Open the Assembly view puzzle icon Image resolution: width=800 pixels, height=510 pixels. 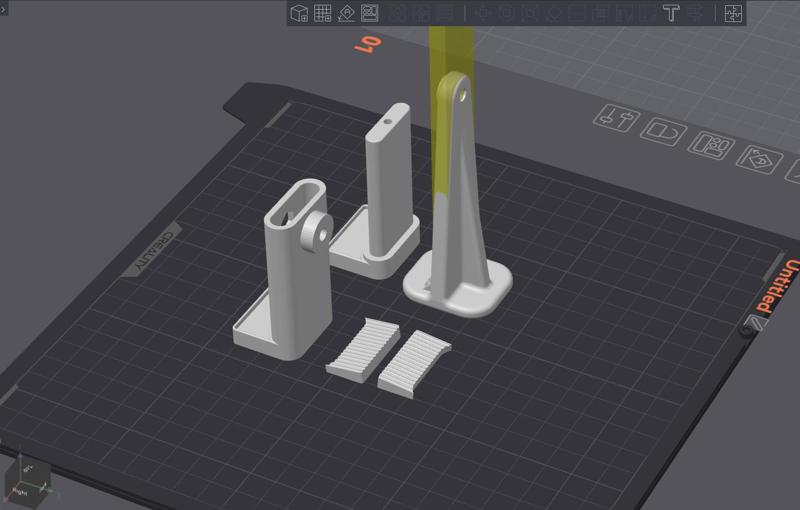733,13
